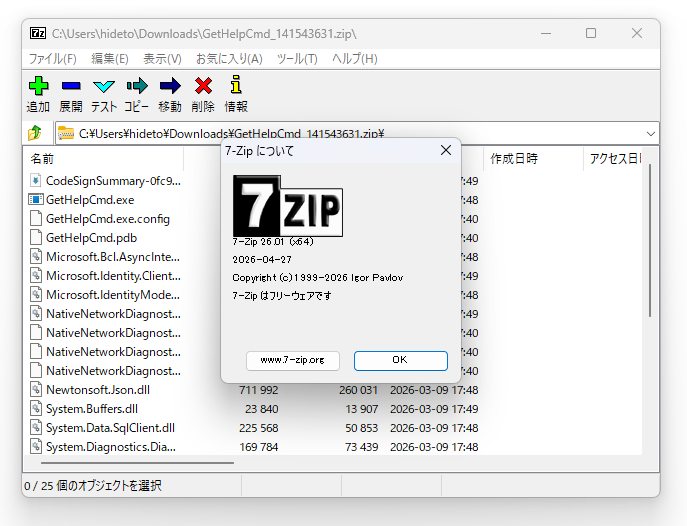
Task: Select the GetHelpCmd.exe file name
Action: (90, 200)
